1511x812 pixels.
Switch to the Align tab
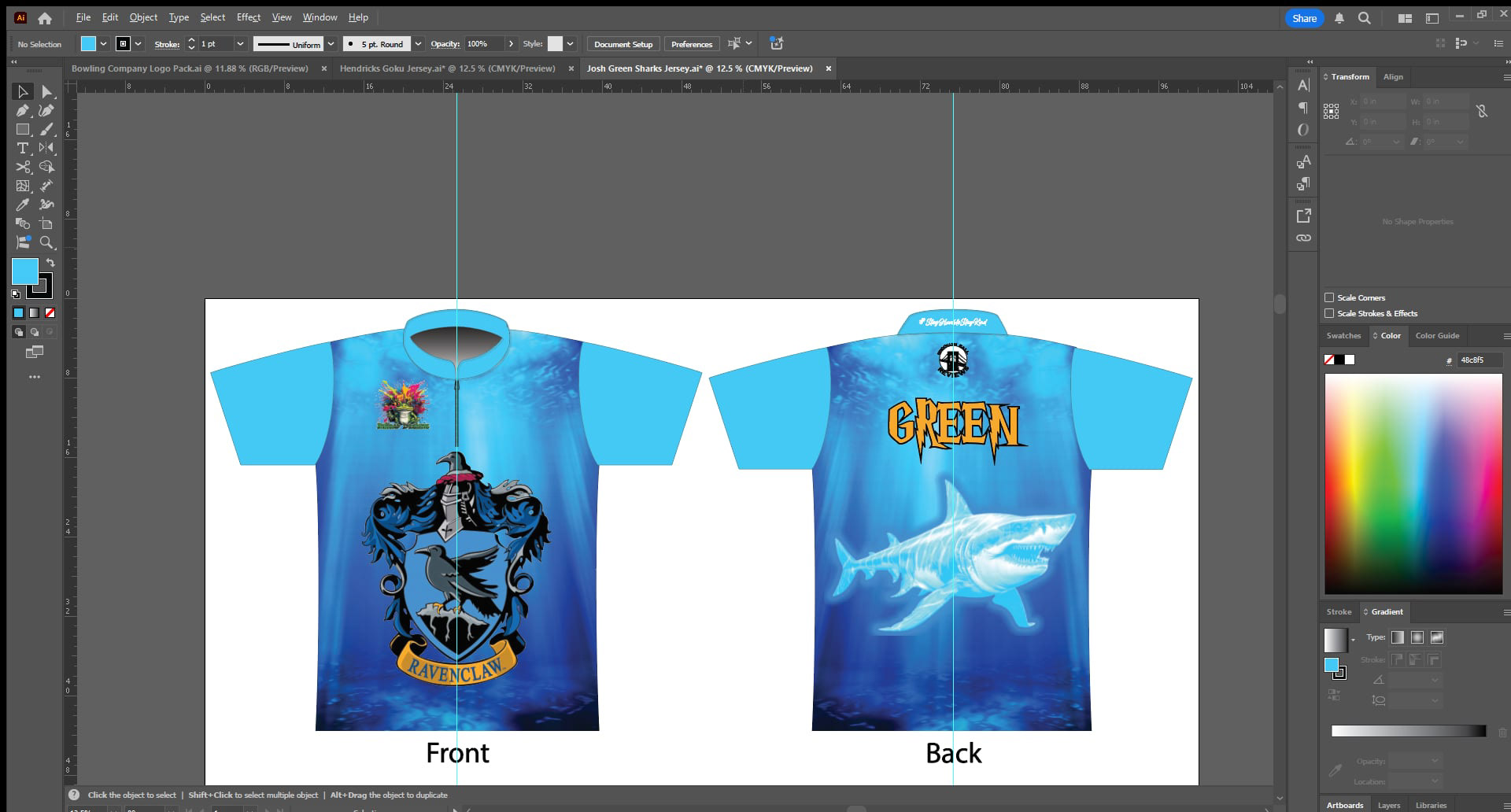point(1393,76)
